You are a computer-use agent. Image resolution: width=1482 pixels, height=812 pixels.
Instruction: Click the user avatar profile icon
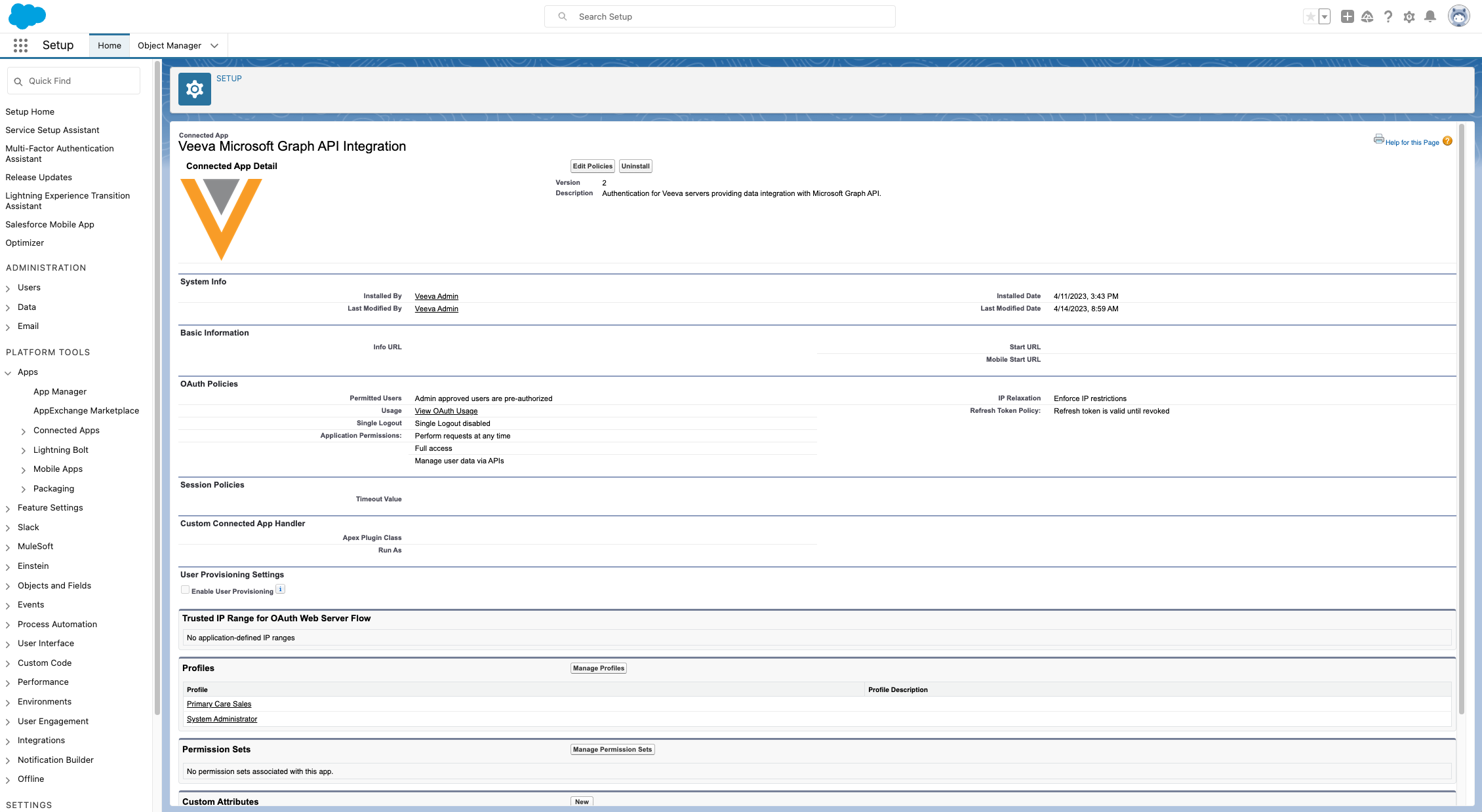1458,16
